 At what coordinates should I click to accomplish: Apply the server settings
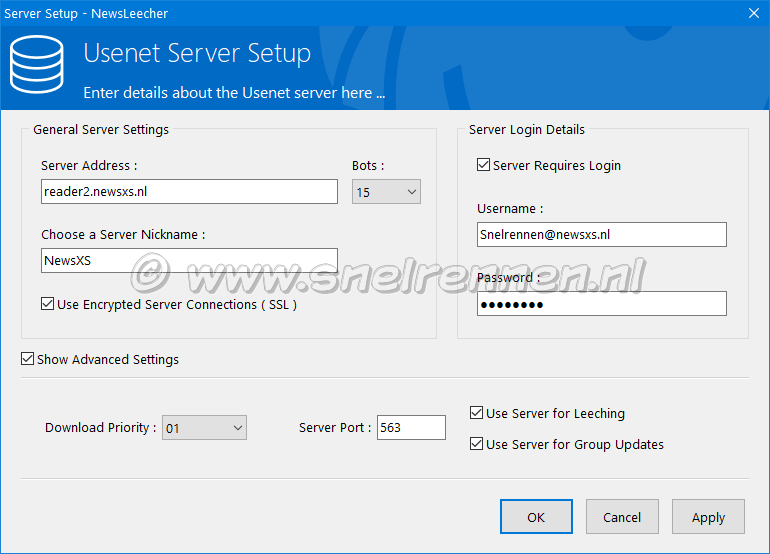click(708, 517)
